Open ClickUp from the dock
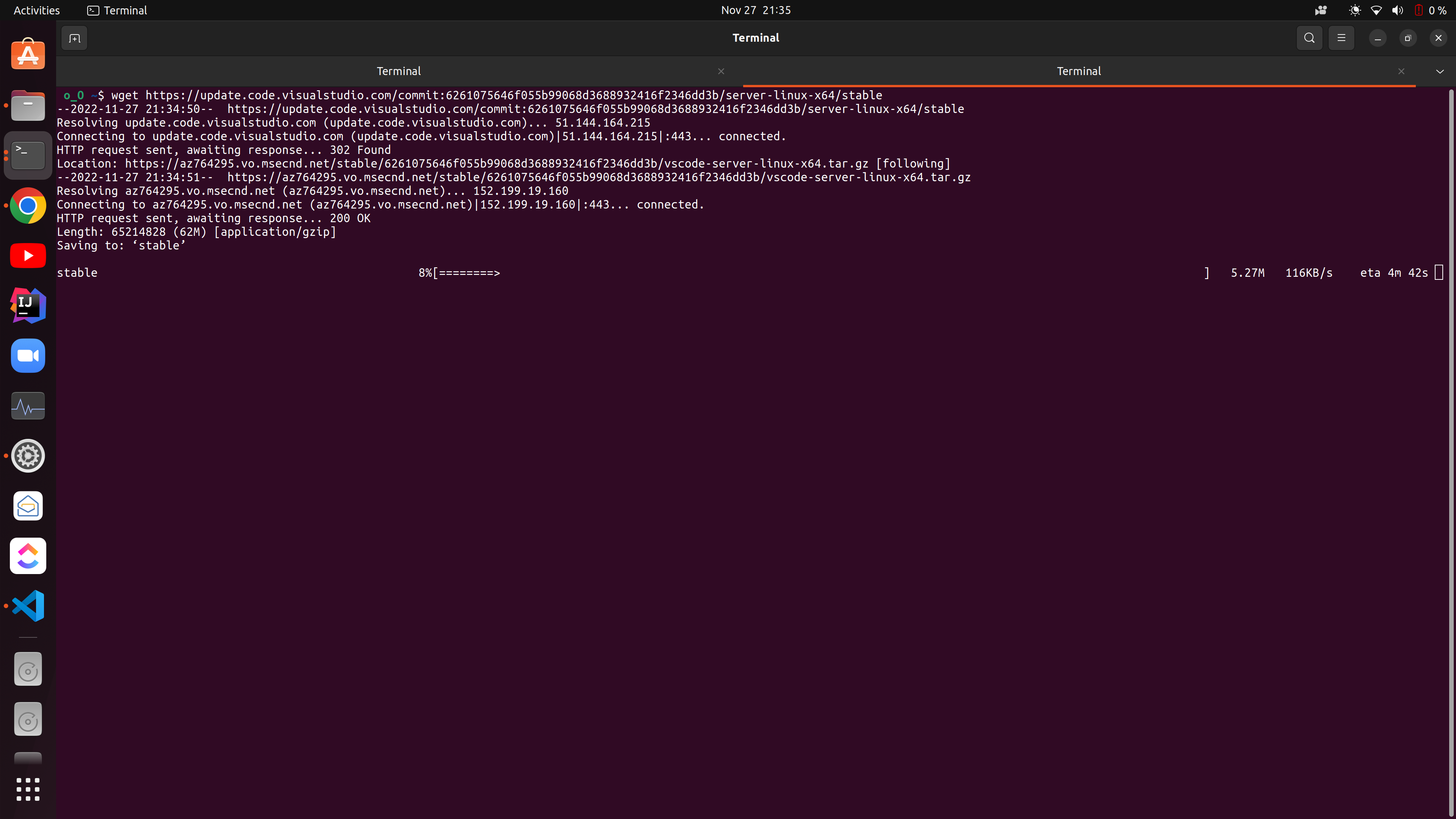 tap(28, 555)
